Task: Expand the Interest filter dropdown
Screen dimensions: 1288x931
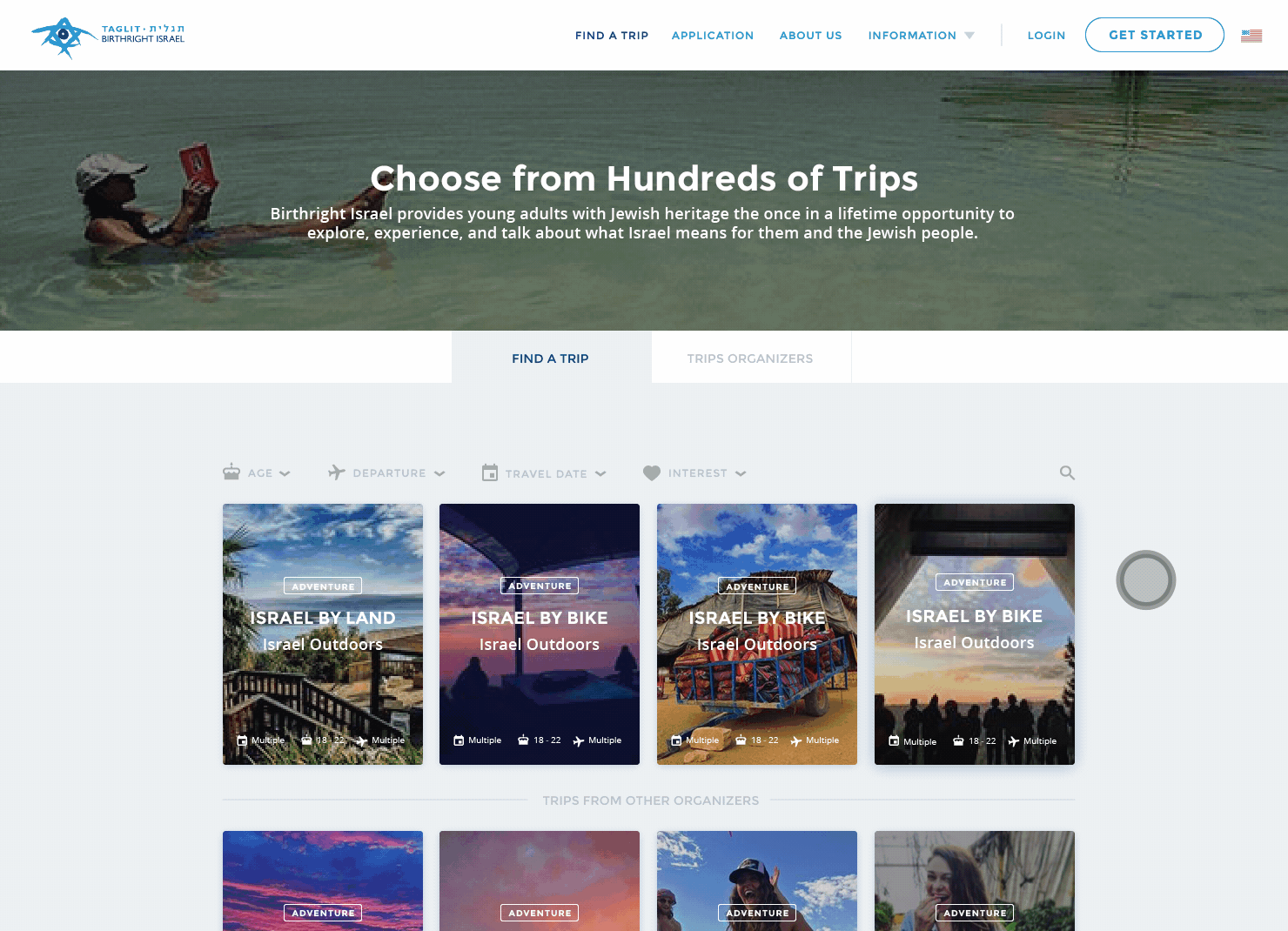Action: coord(694,472)
